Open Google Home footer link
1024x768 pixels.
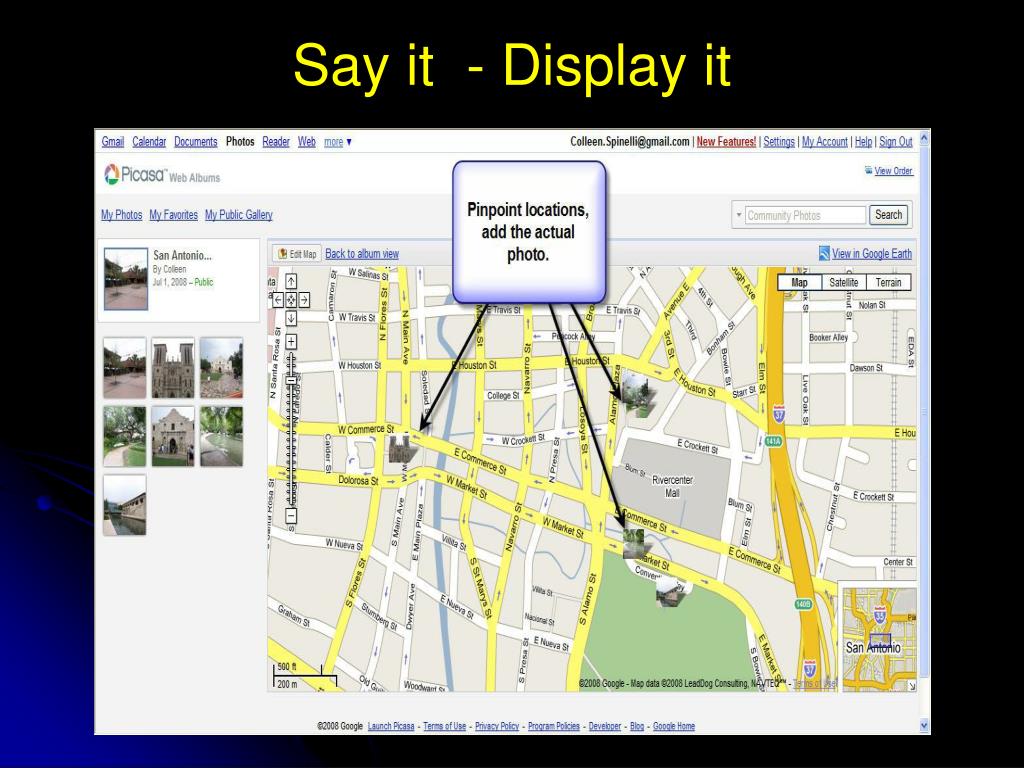[x=674, y=726]
